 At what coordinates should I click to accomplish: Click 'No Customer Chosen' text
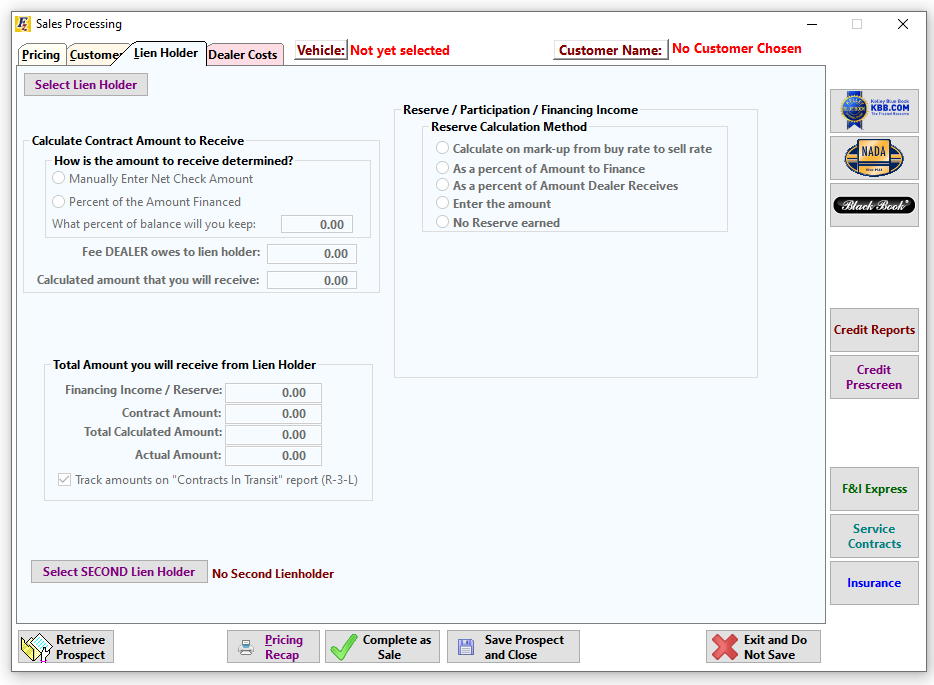(x=737, y=49)
